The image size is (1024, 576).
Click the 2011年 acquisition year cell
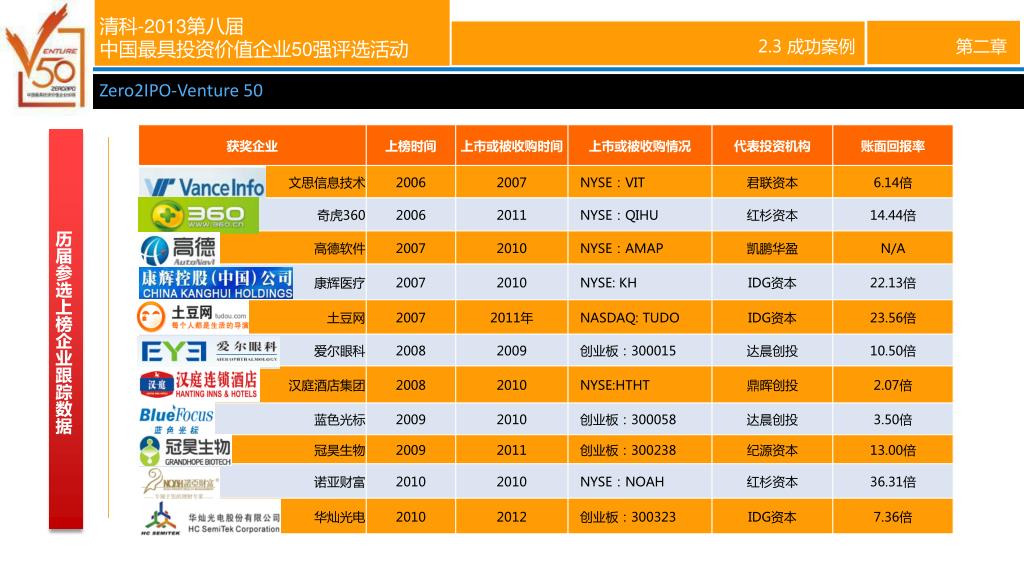tap(511, 318)
